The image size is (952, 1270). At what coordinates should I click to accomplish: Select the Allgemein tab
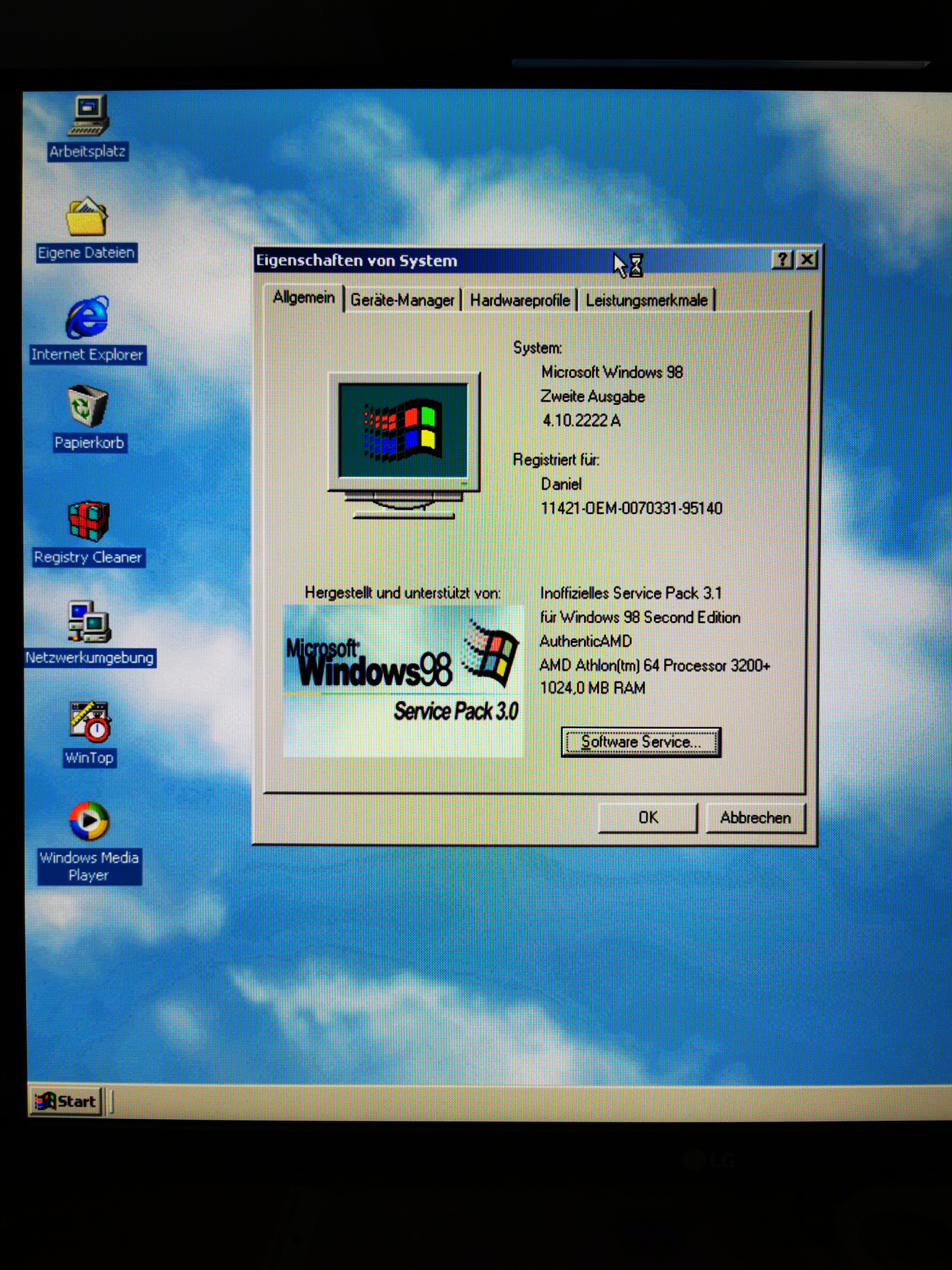tap(303, 298)
